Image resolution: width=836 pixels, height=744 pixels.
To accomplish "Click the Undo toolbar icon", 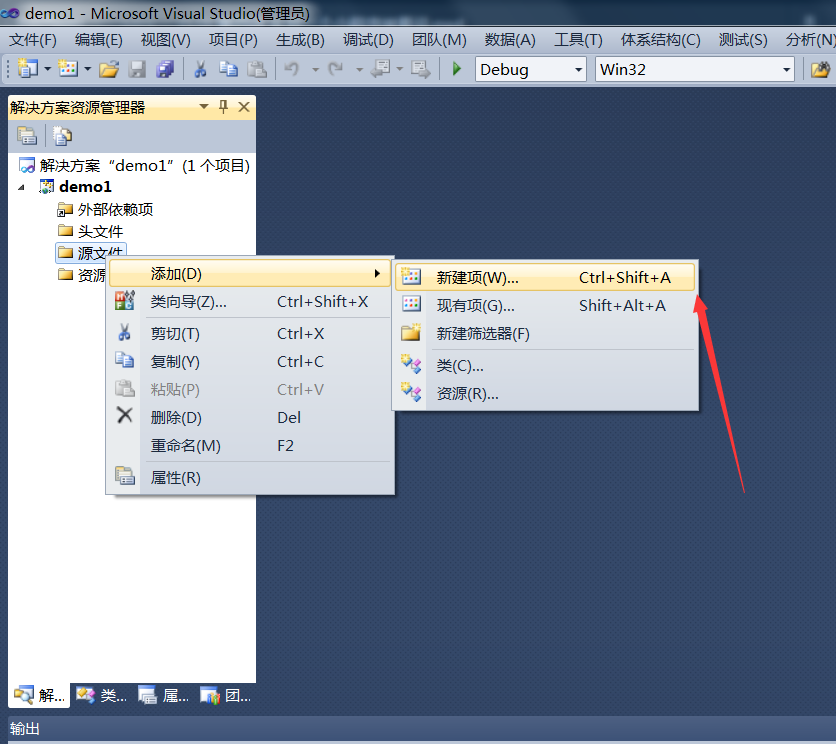I will point(292,69).
